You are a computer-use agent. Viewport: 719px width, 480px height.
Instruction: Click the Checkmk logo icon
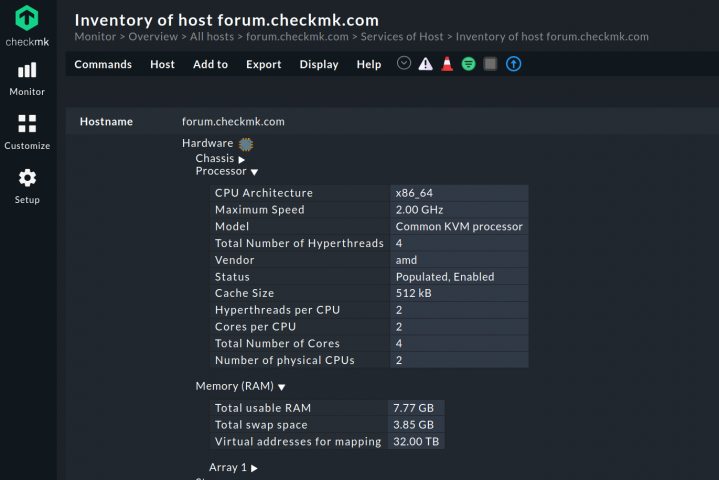(x=27, y=18)
